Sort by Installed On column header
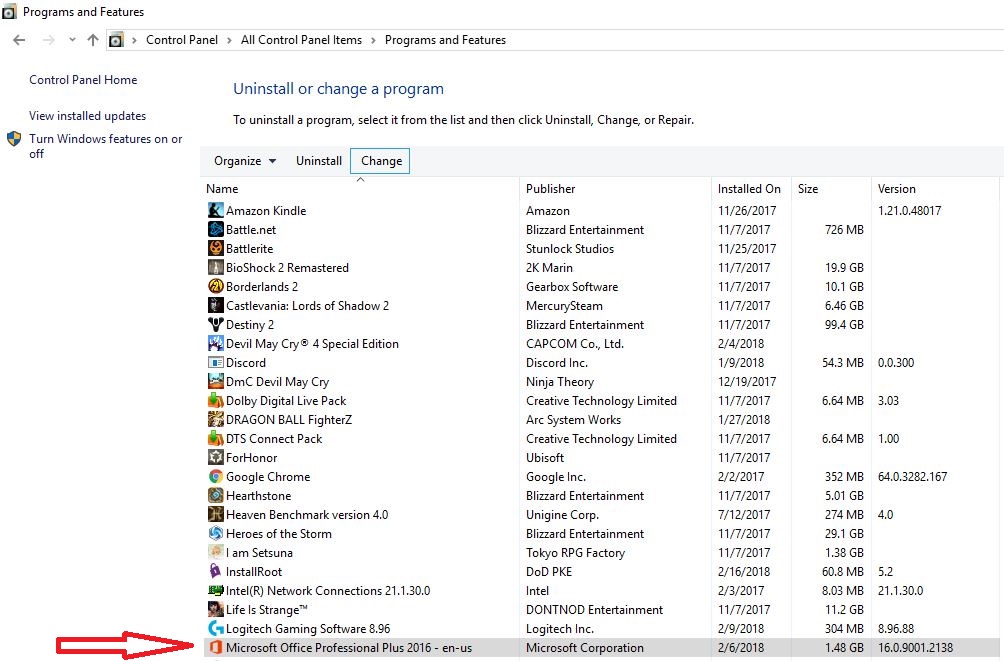The image size is (1004, 661). (x=751, y=189)
